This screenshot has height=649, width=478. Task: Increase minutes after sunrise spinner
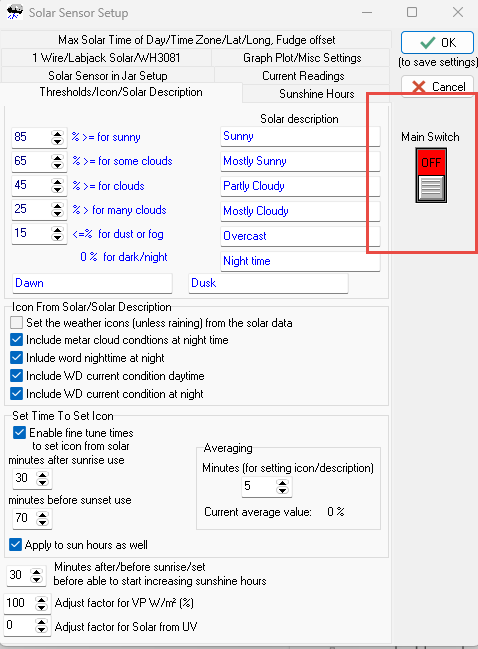click(43, 475)
